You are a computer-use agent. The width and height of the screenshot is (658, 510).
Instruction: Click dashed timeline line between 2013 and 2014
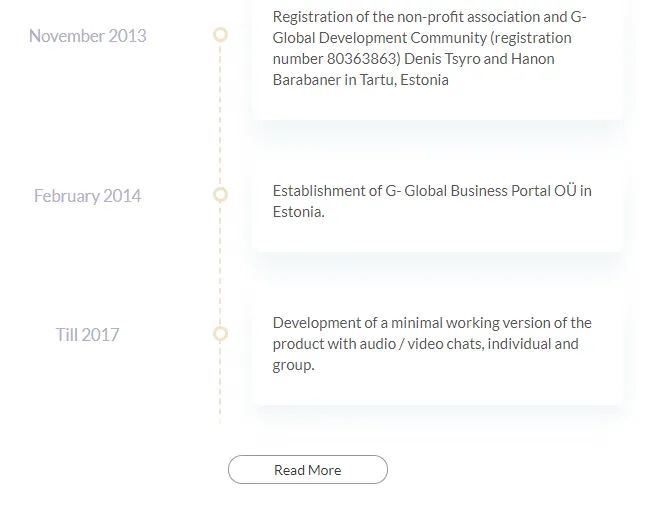(220, 114)
